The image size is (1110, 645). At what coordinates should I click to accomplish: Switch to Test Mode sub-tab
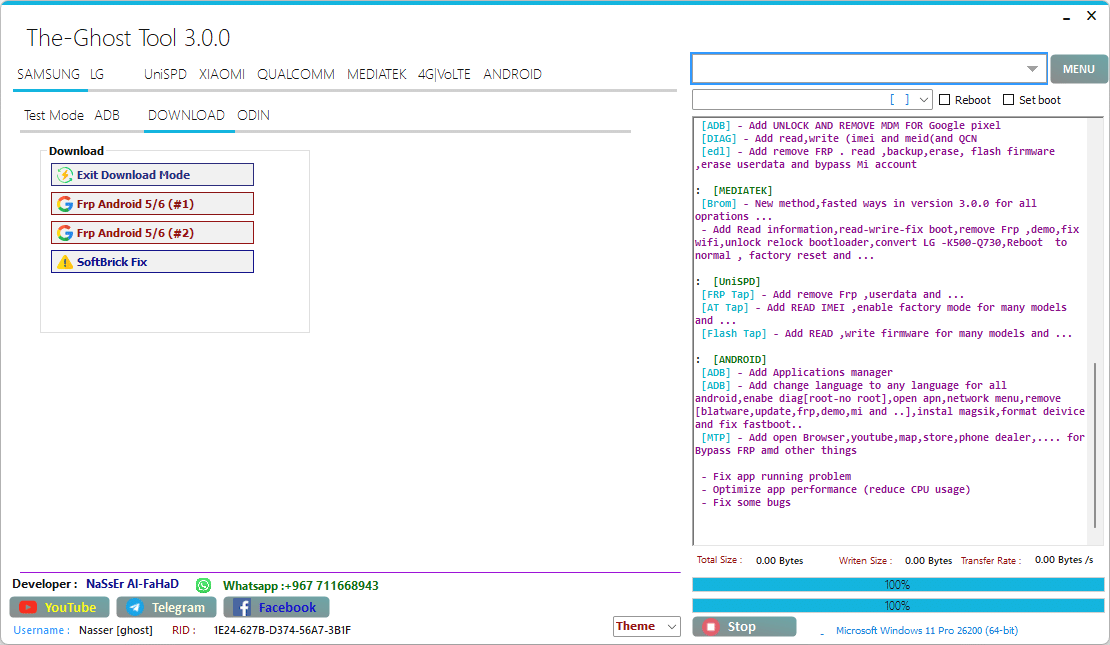point(54,115)
